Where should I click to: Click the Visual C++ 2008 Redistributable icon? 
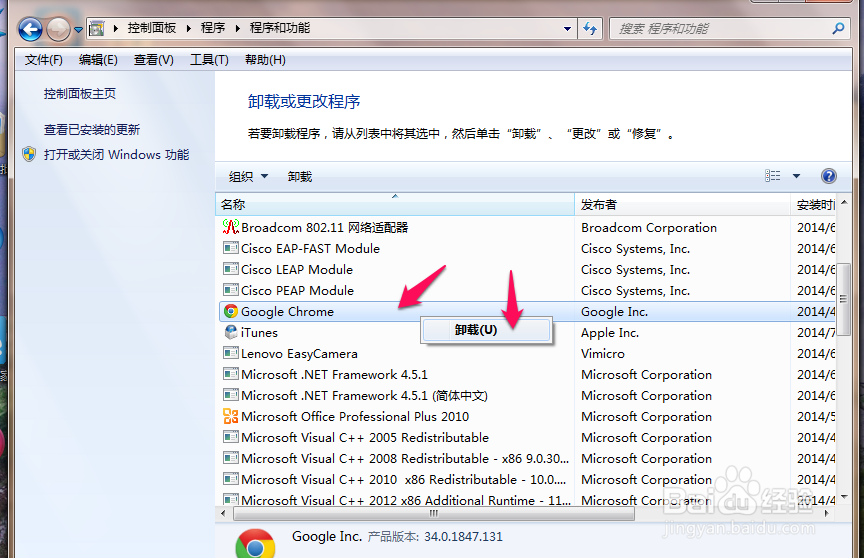click(231, 458)
